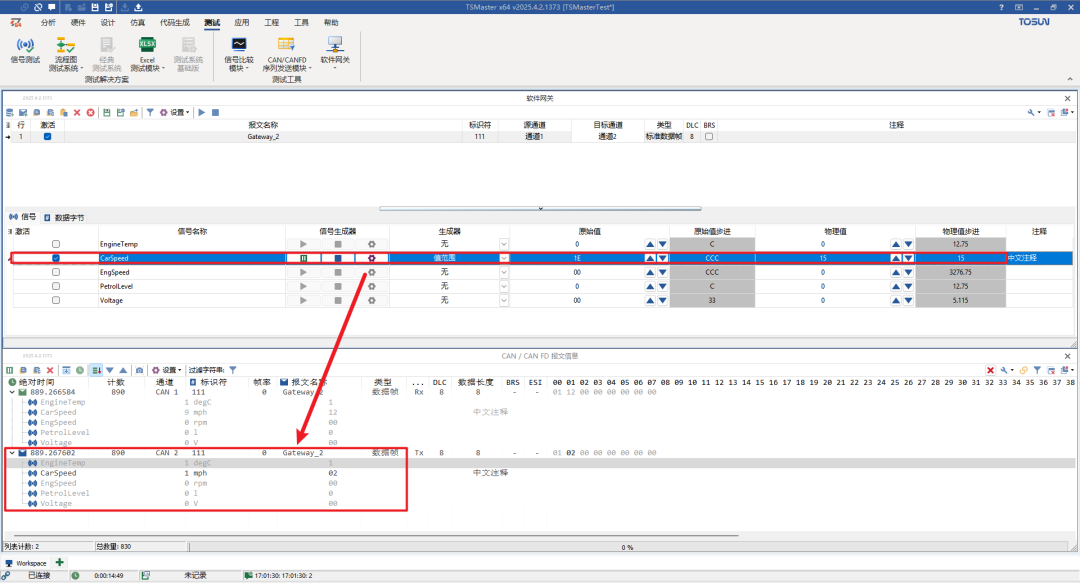The width and height of the screenshot is (1080, 583).
Task: Click the Workspace tab at the bottom
Action: click(26, 563)
